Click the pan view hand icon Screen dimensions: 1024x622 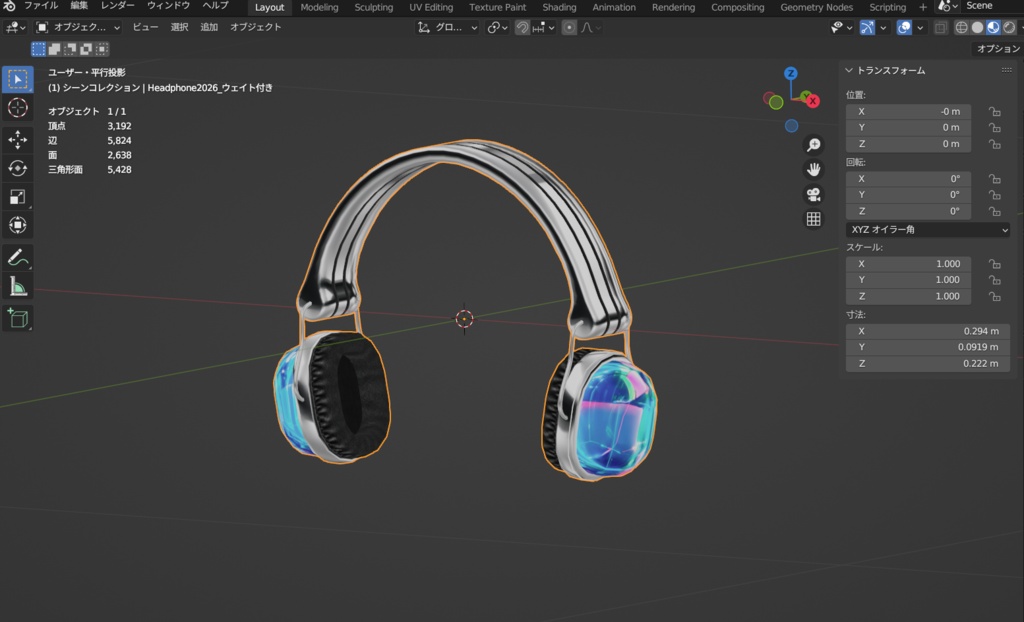[814, 169]
